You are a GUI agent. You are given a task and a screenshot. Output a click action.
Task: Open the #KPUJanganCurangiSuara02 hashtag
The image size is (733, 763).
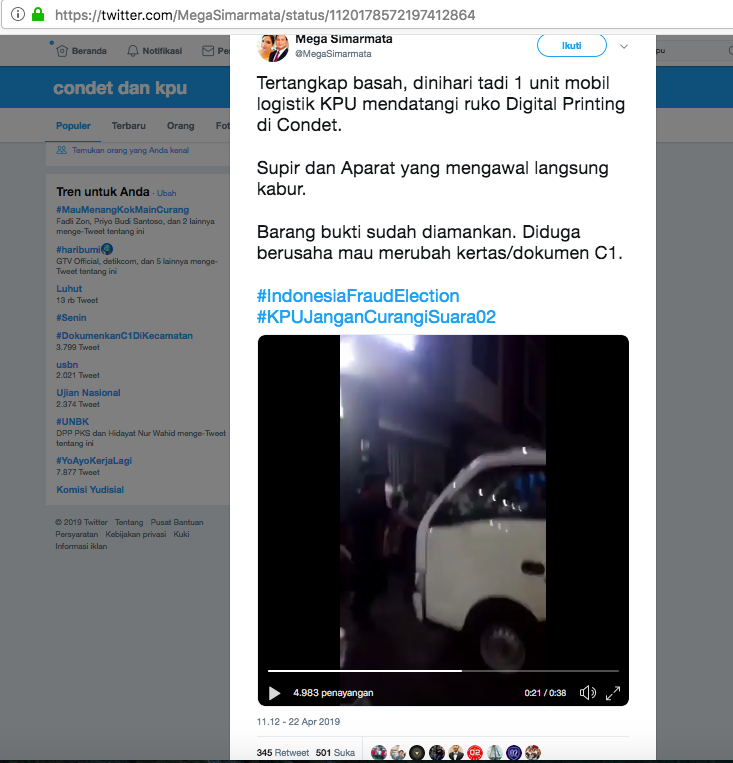[376, 317]
